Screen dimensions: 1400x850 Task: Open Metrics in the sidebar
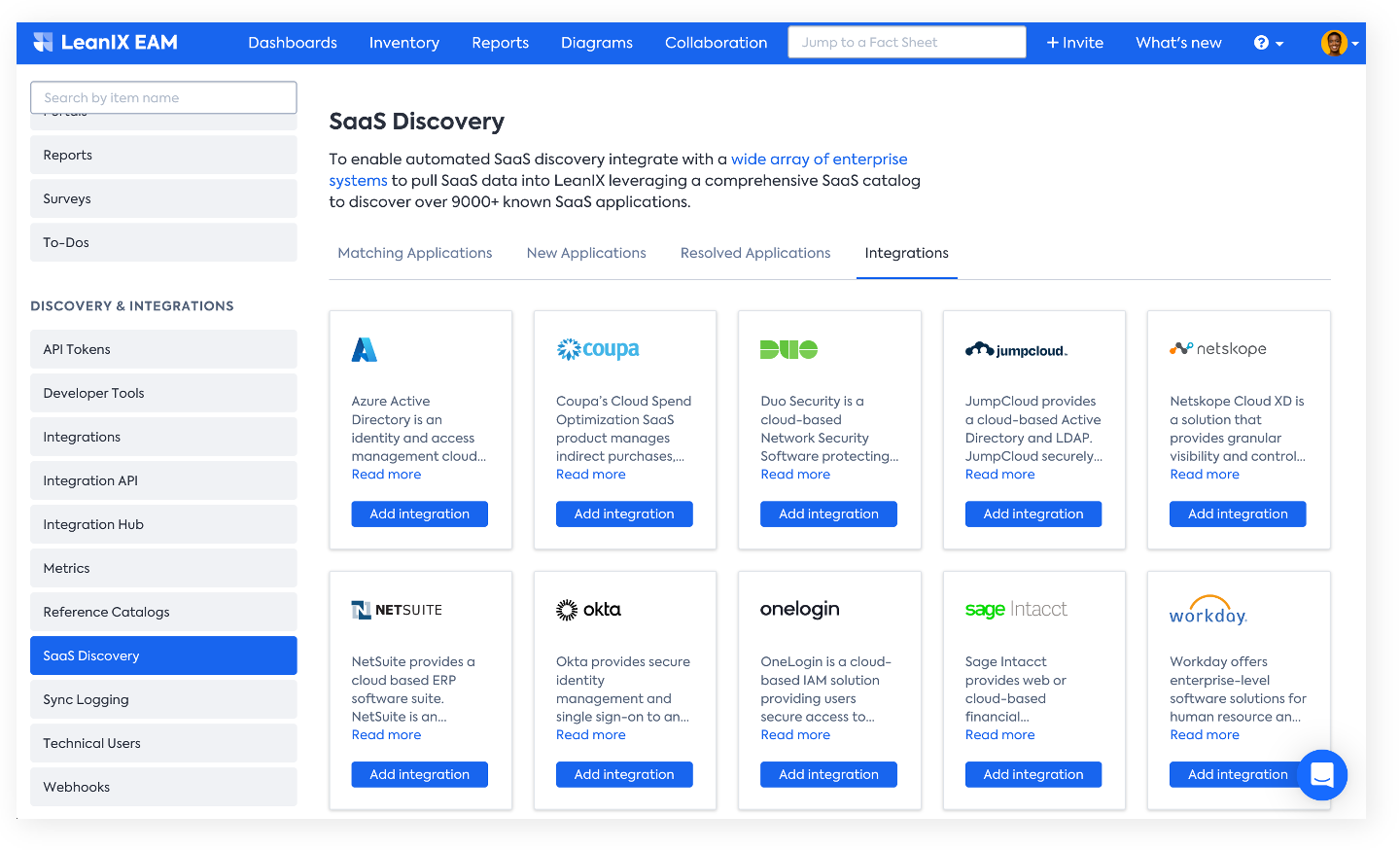coord(163,568)
